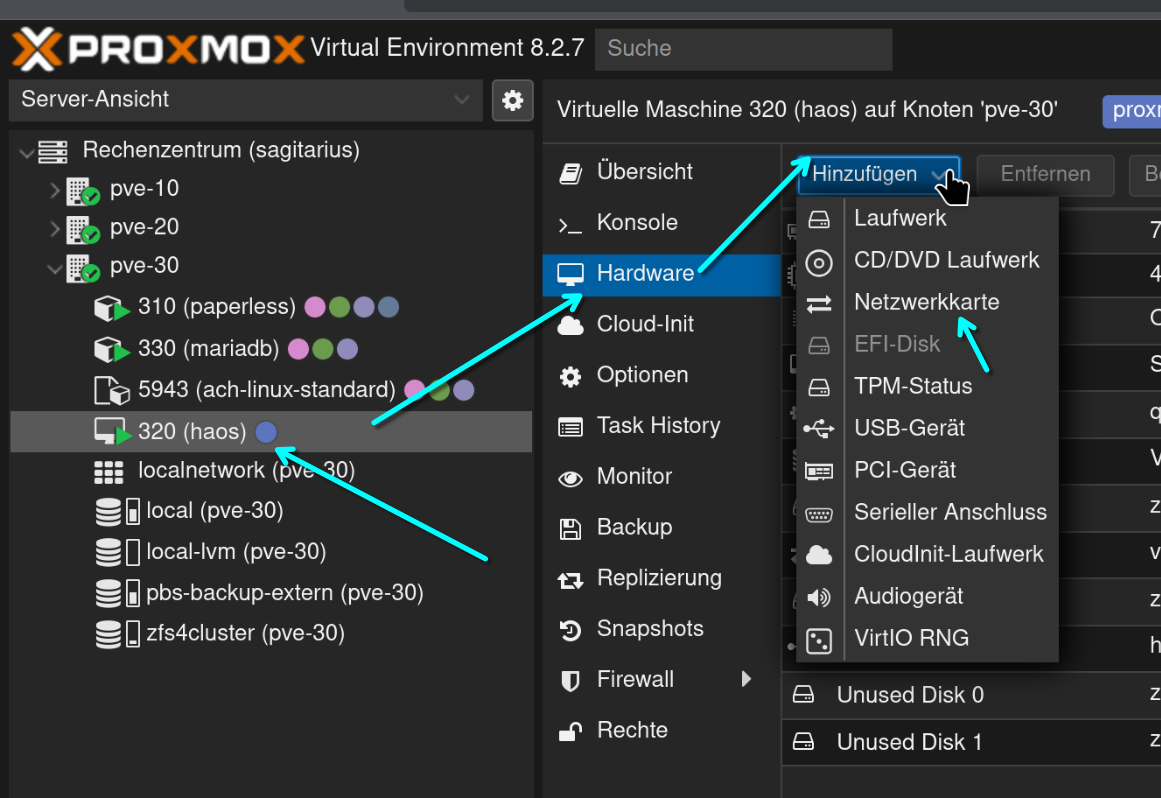This screenshot has height=798, width=1161.
Task: Select zfs4cluster (pve-30) storage entry
Action: [271, 634]
